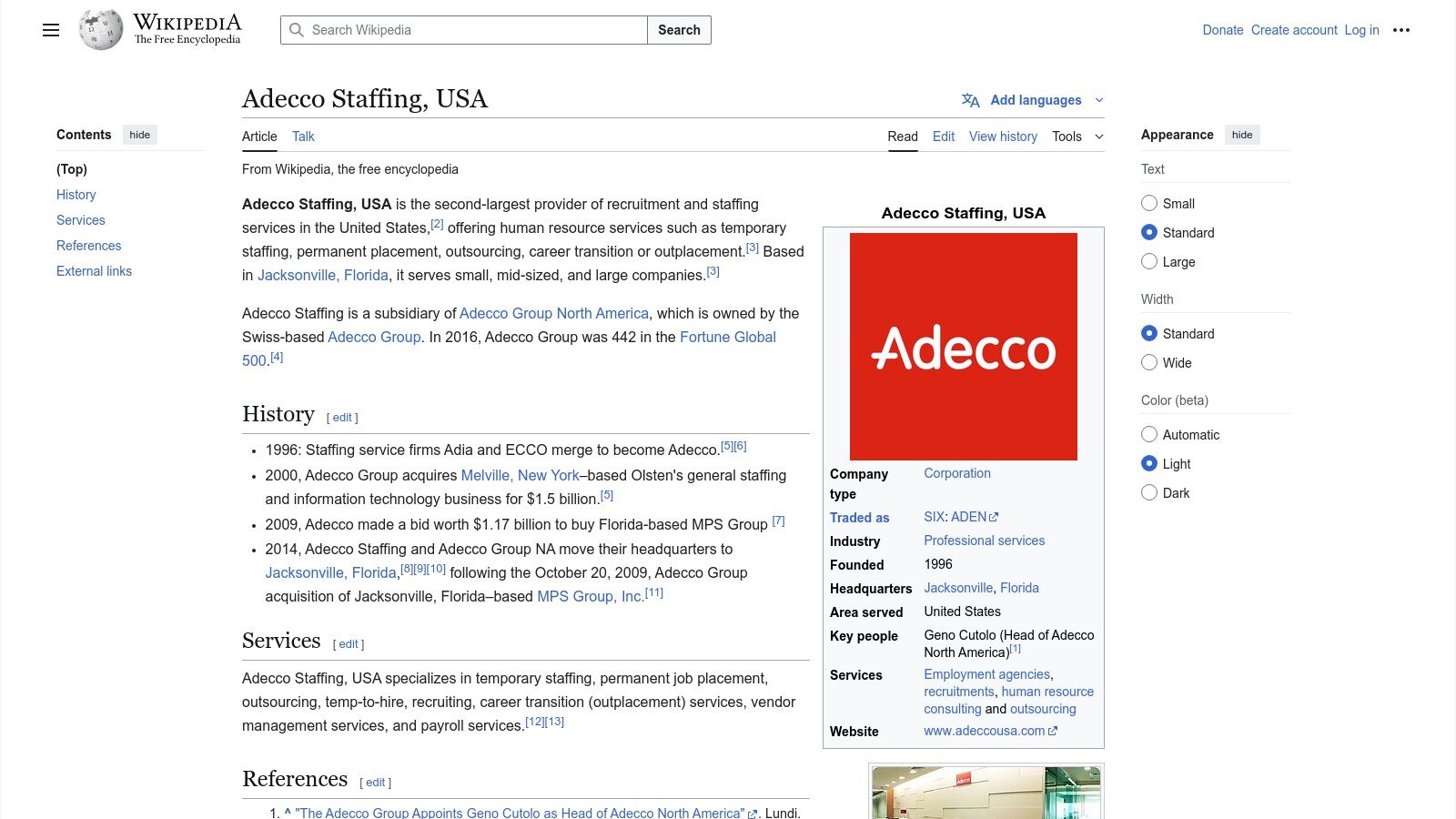
Task: Open MPS Group, Inc. link
Action: (x=590, y=596)
